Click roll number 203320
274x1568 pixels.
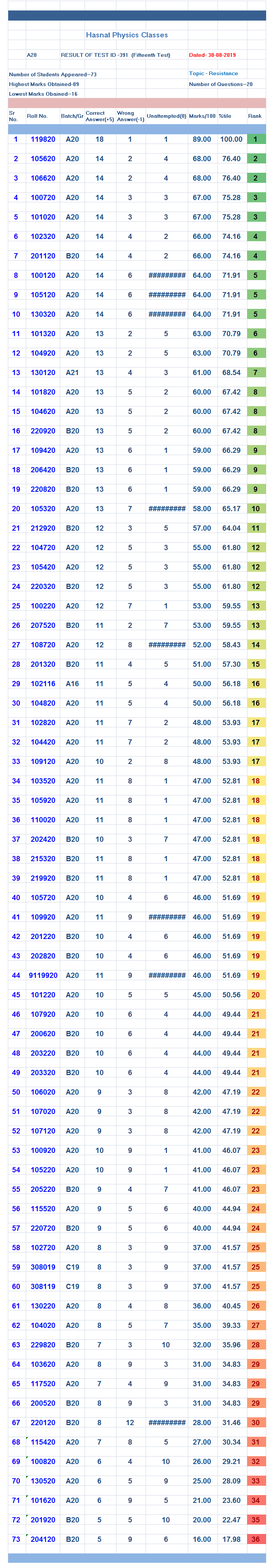(43, 1073)
